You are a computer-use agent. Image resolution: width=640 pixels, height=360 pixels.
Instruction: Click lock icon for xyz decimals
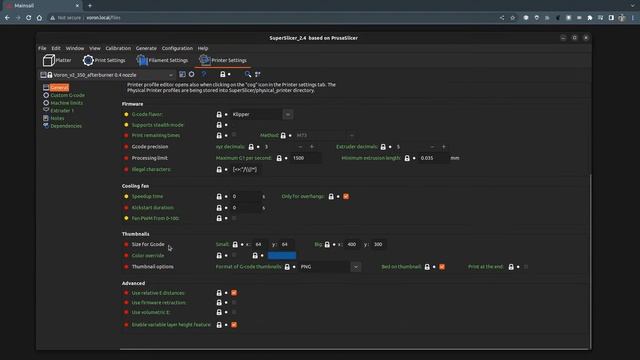click(251, 147)
